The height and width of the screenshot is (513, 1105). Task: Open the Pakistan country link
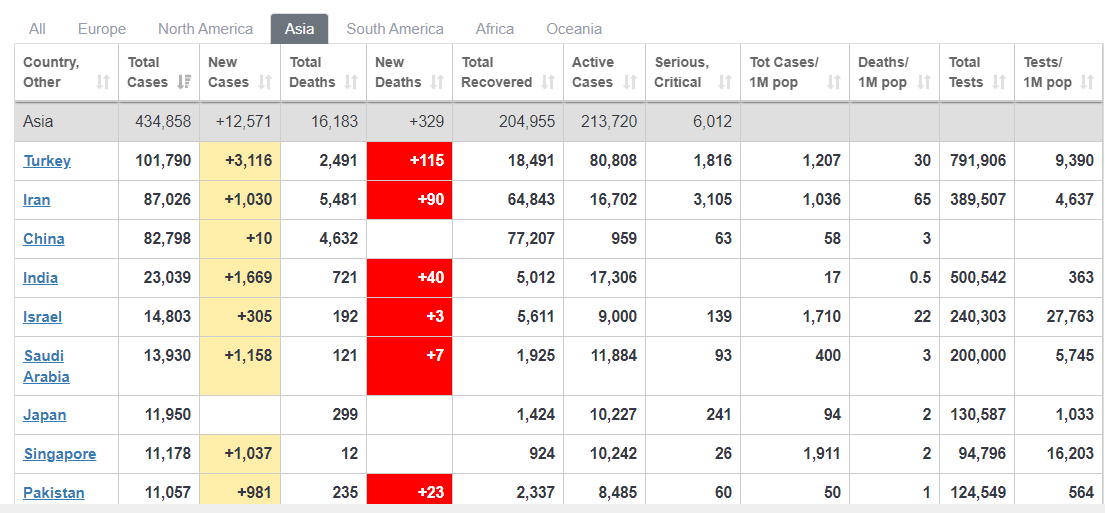(x=54, y=493)
